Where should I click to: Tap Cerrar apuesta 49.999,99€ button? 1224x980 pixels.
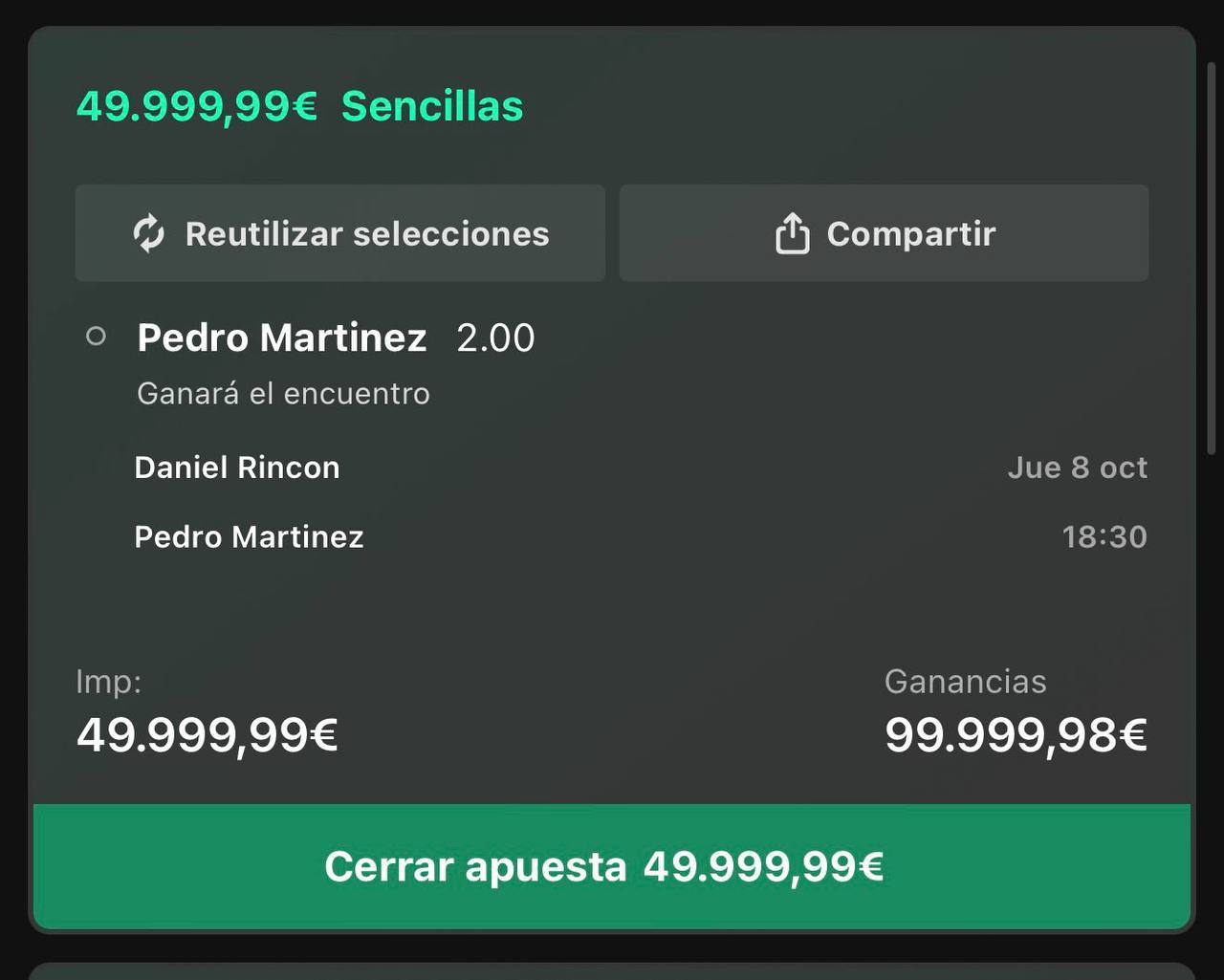pos(612,866)
